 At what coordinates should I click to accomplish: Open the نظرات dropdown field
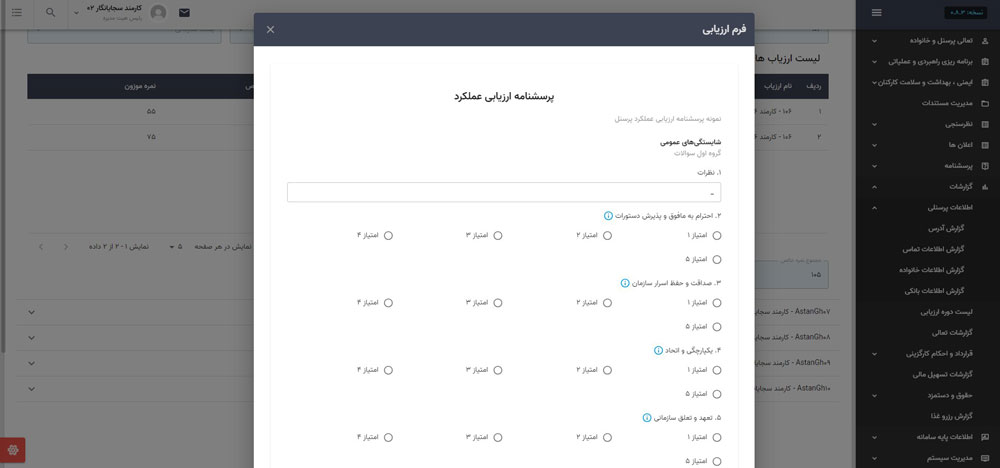point(503,192)
